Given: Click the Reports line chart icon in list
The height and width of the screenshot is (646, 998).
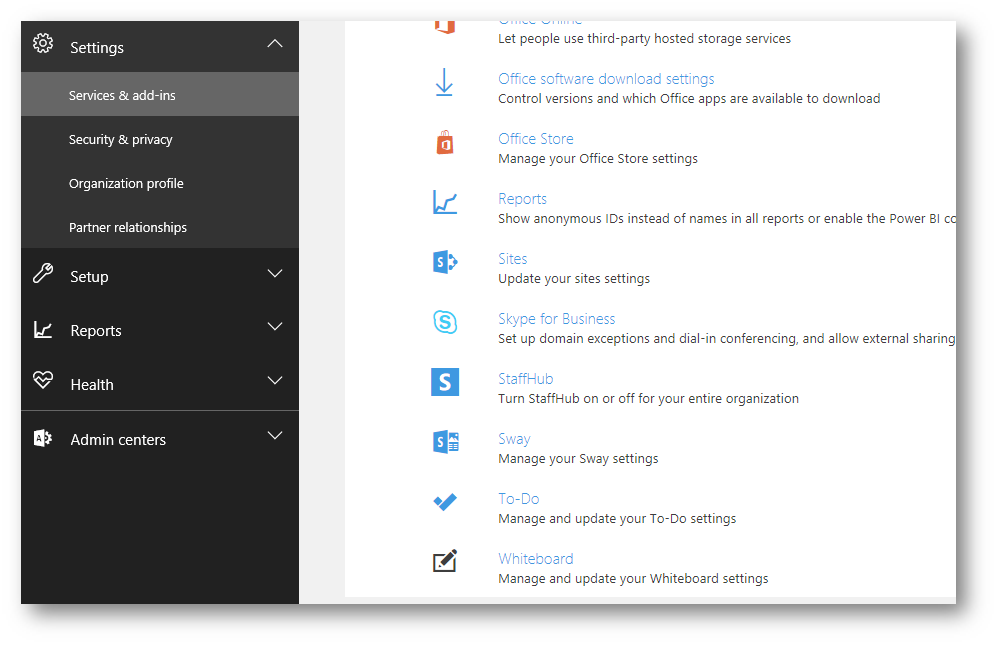Looking at the screenshot, I should pyautogui.click(x=445, y=202).
